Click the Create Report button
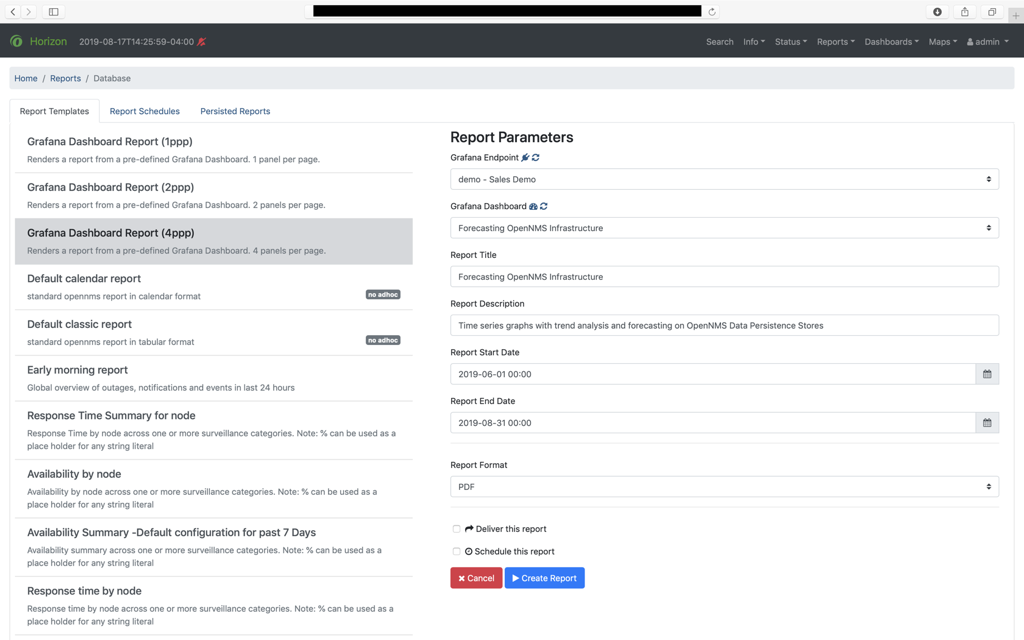This screenshot has height=640, width=1024. 544,577
